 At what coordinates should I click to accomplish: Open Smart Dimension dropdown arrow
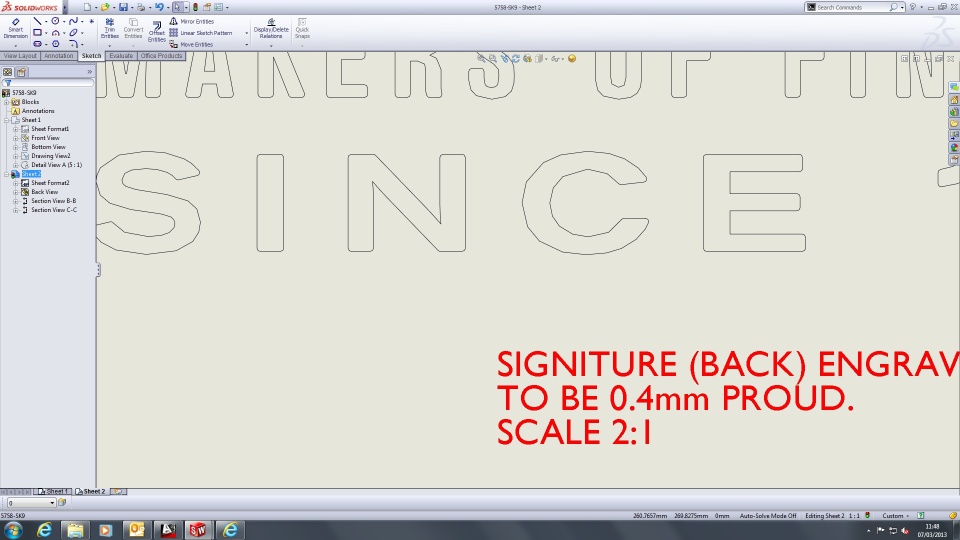[15, 45]
